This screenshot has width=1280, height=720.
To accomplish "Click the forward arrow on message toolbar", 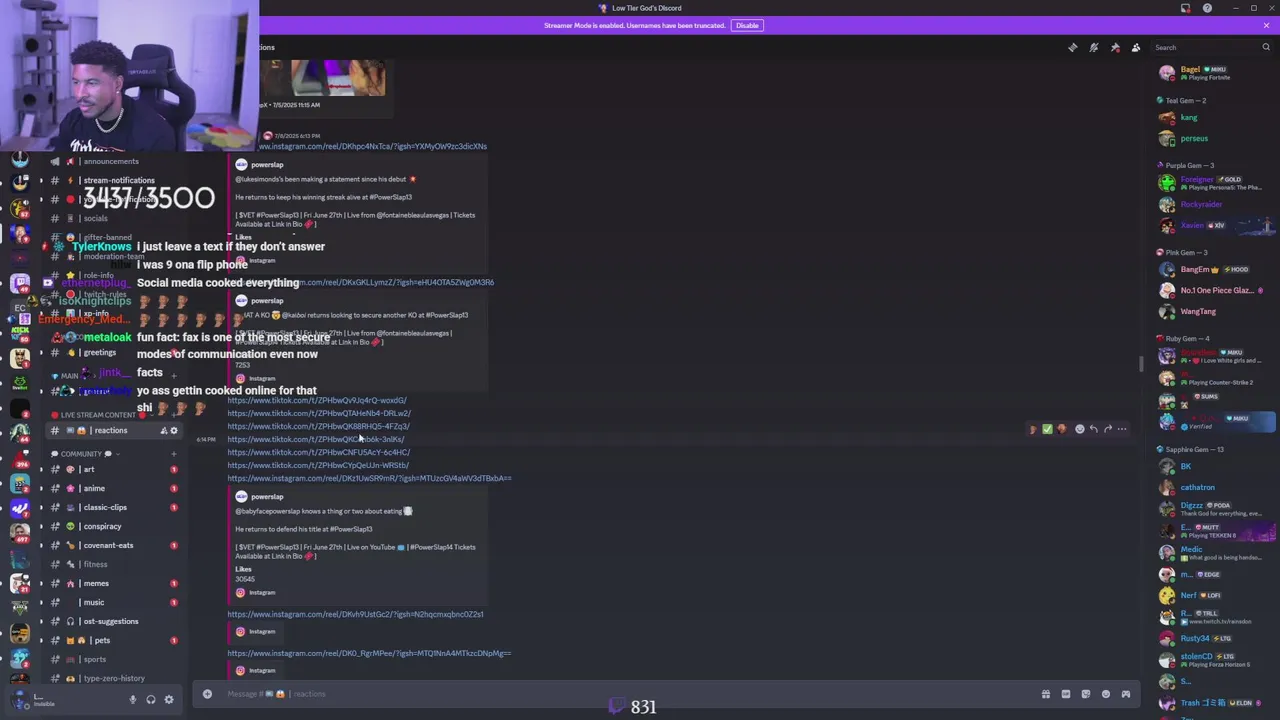I will 1107,429.
